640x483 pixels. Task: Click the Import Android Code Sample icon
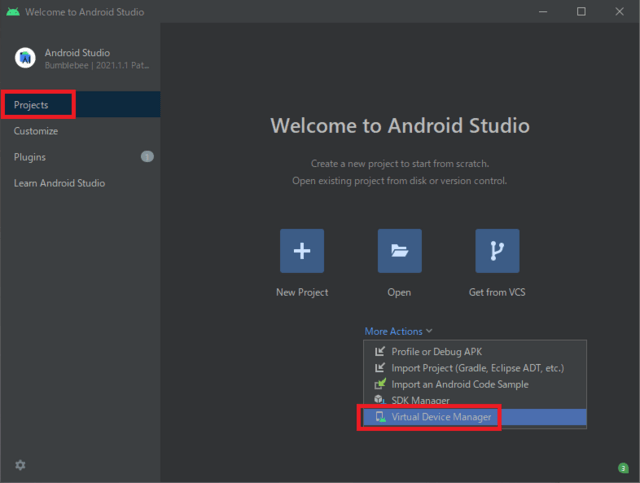(379, 384)
